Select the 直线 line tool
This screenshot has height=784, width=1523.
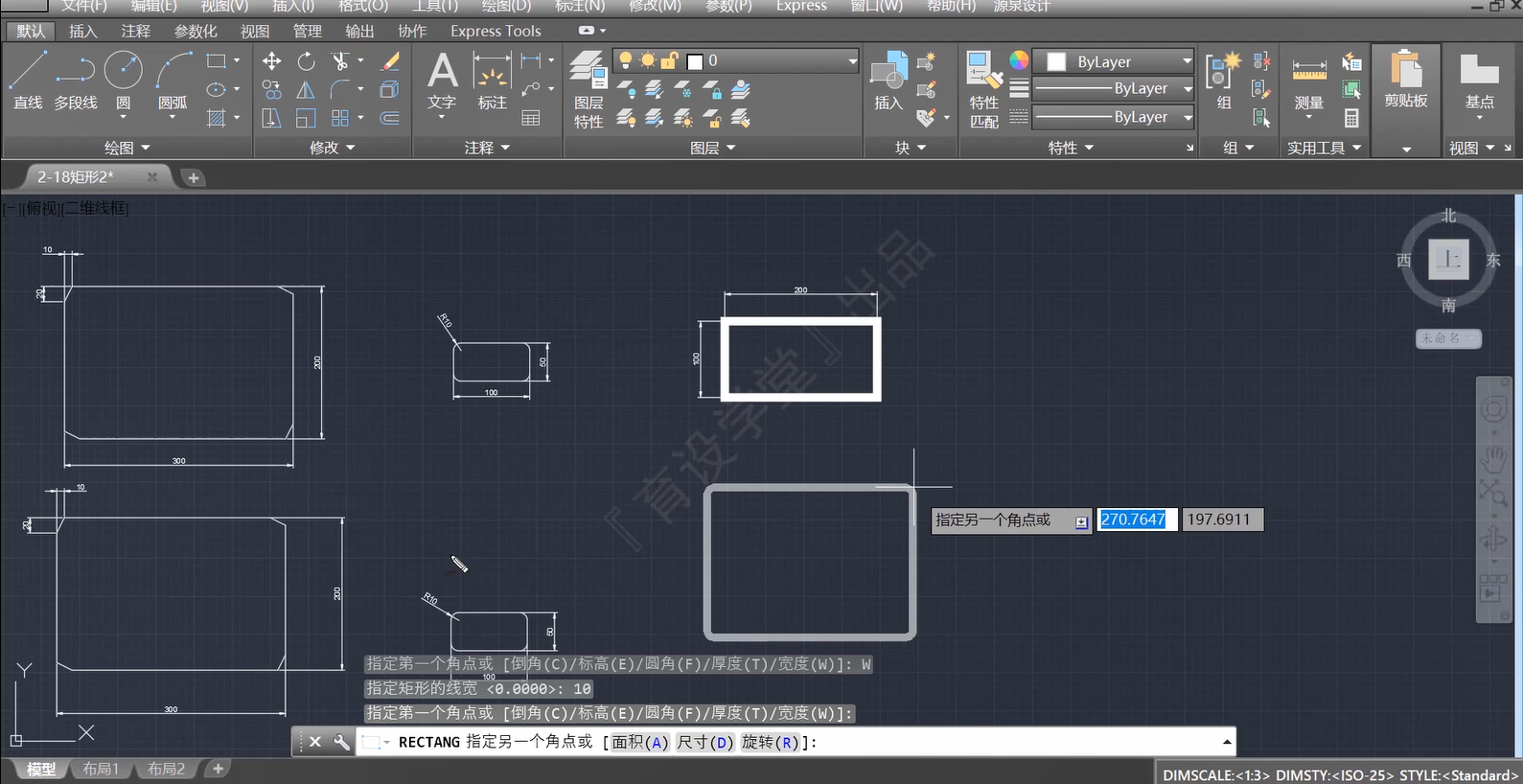pyautogui.click(x=28, y=80)
